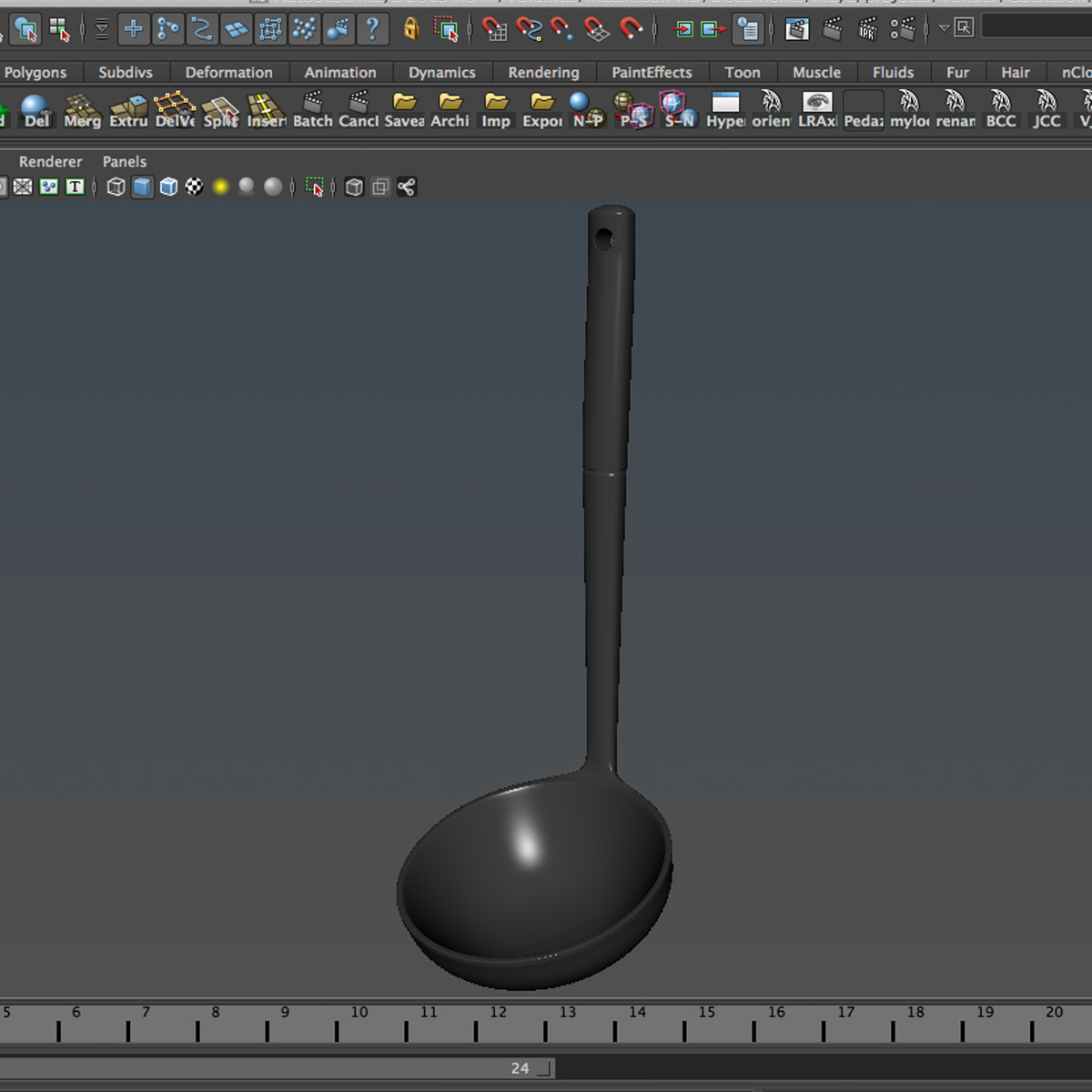Toggle the joints selection mask icon
1092x1092 pixels.
pyautogui.click(x=167, y=29)
